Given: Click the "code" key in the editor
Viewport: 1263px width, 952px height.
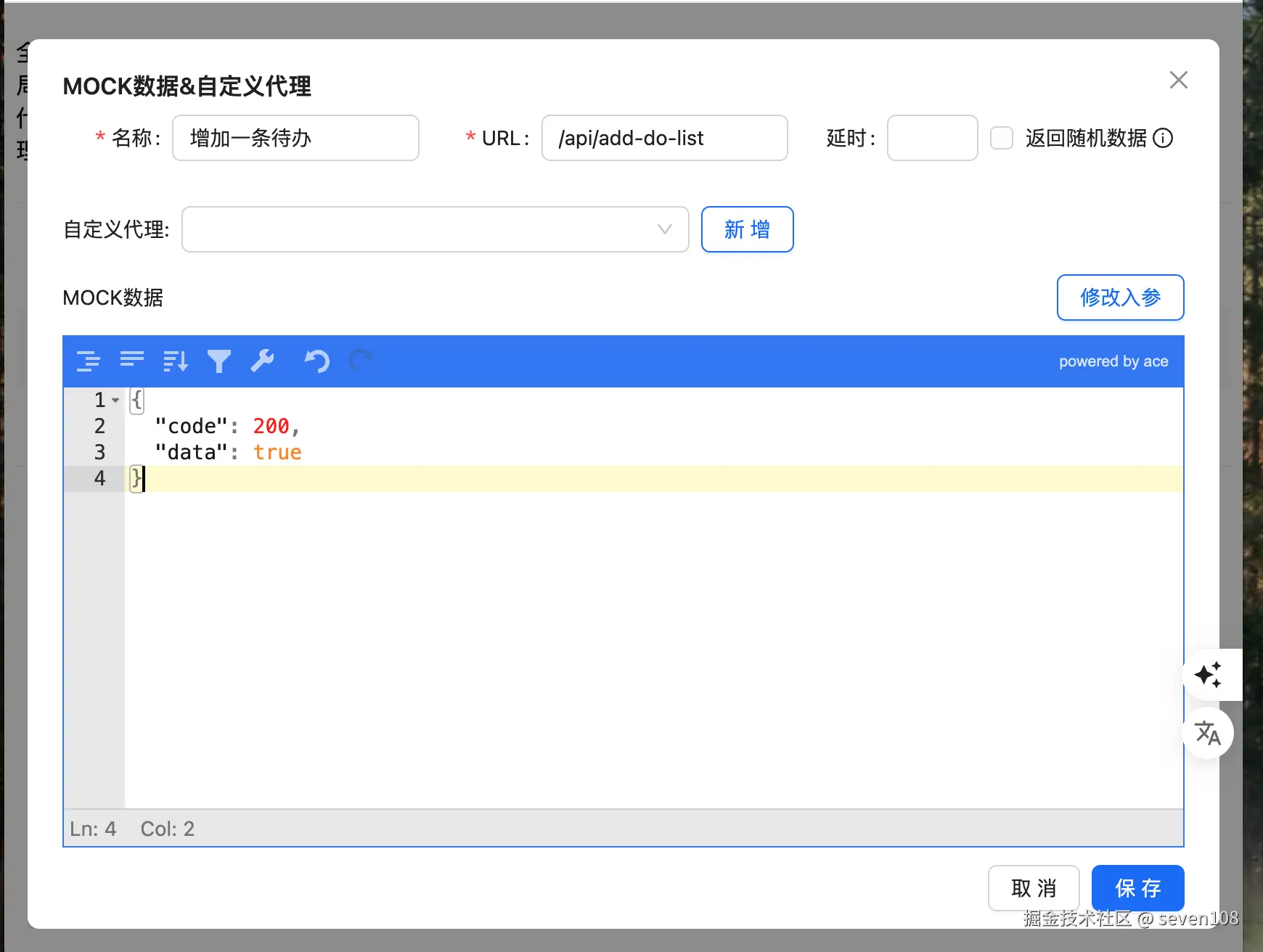Looking at the screenshot, I should point(192,426).
